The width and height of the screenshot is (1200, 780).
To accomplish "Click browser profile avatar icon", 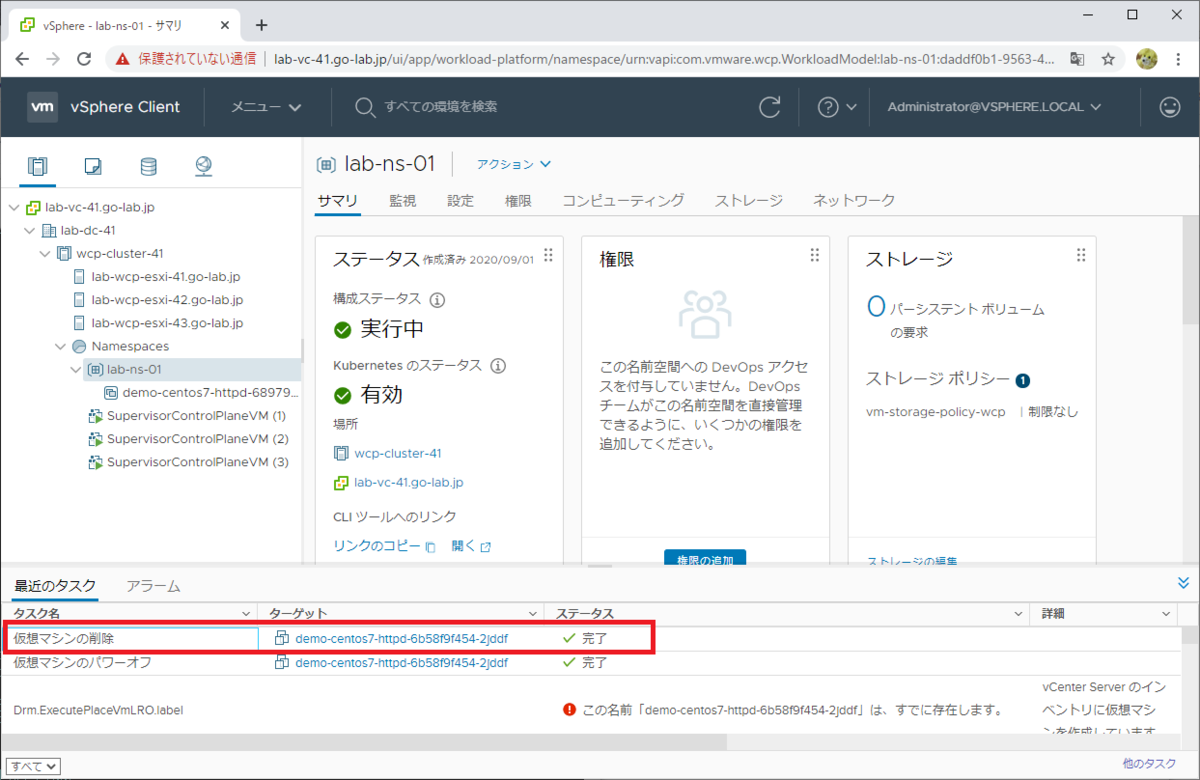I will pyautogui.click(x=1147, y=59).
